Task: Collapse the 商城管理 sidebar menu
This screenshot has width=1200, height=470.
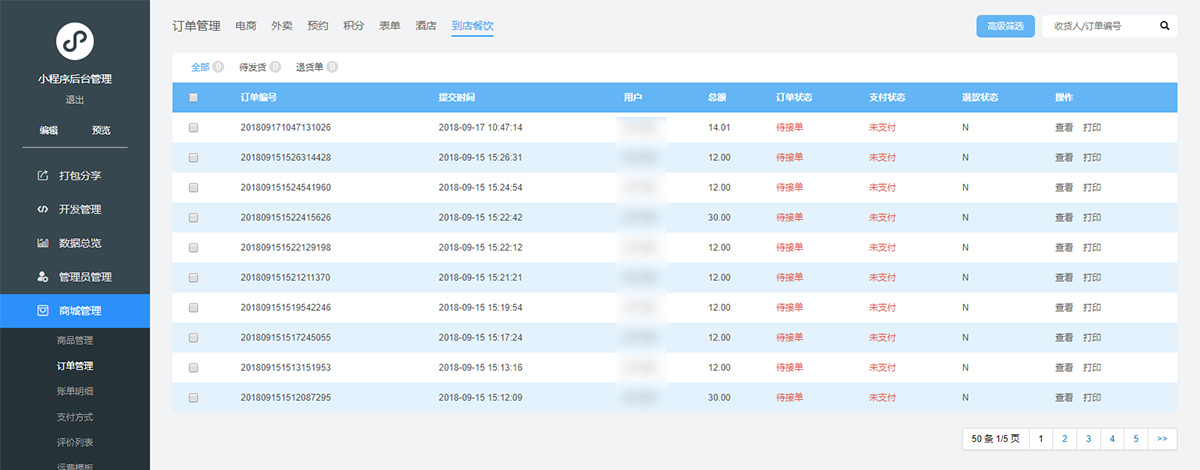Action: click(x=75, y=311)
